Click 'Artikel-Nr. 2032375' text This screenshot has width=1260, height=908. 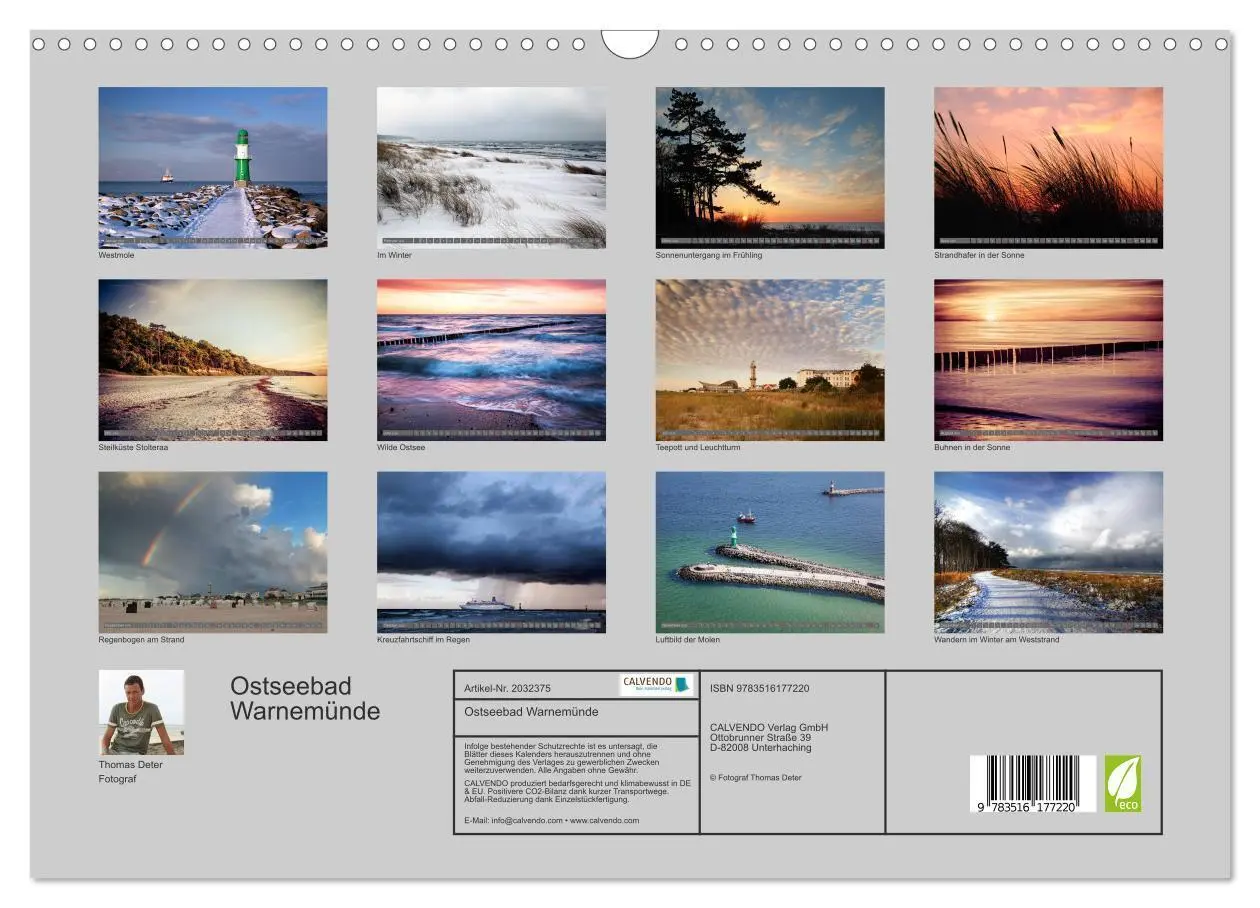pos(508,688)
